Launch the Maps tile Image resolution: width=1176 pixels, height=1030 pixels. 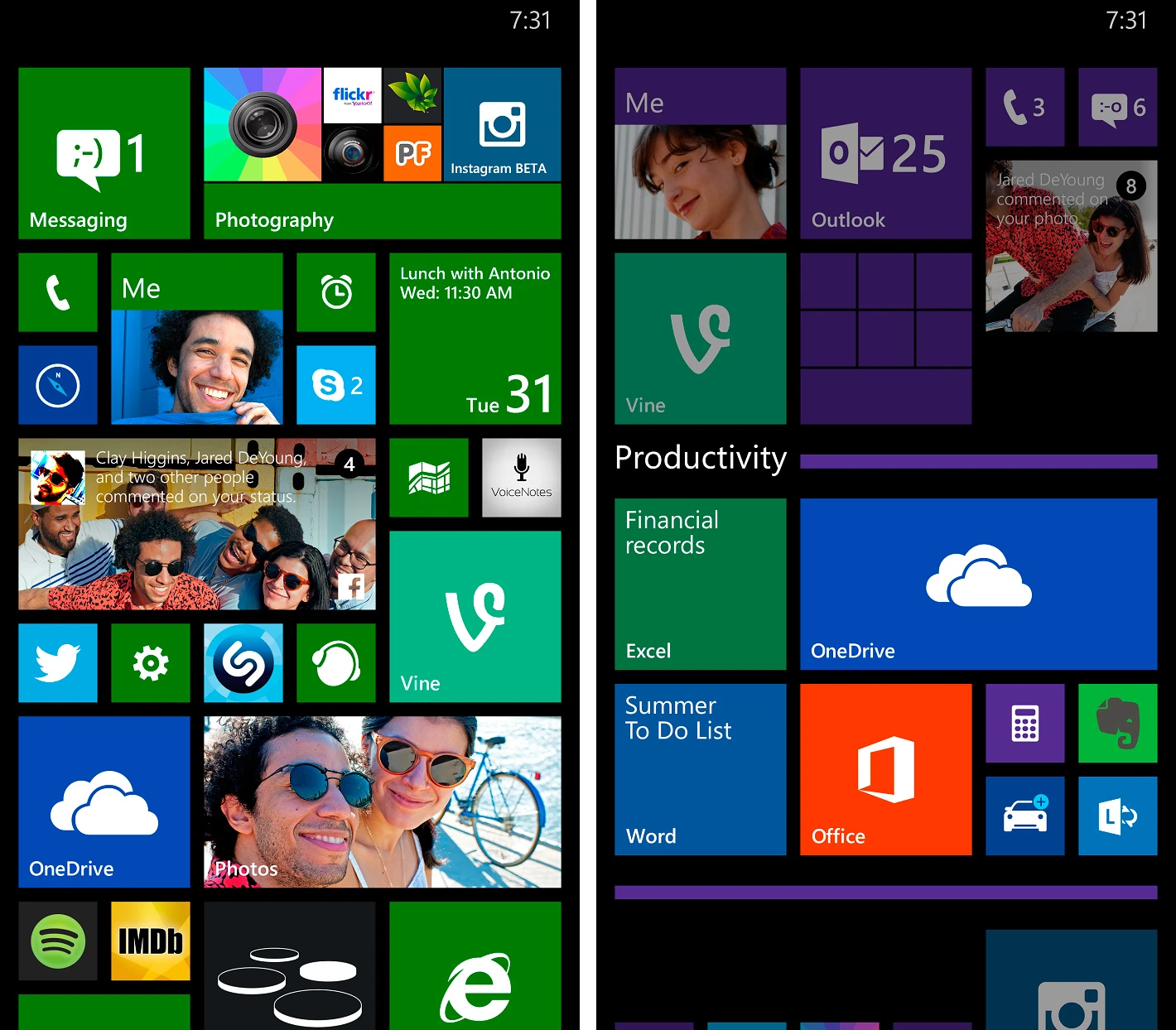pyautogui.click(x=429, y=478)
